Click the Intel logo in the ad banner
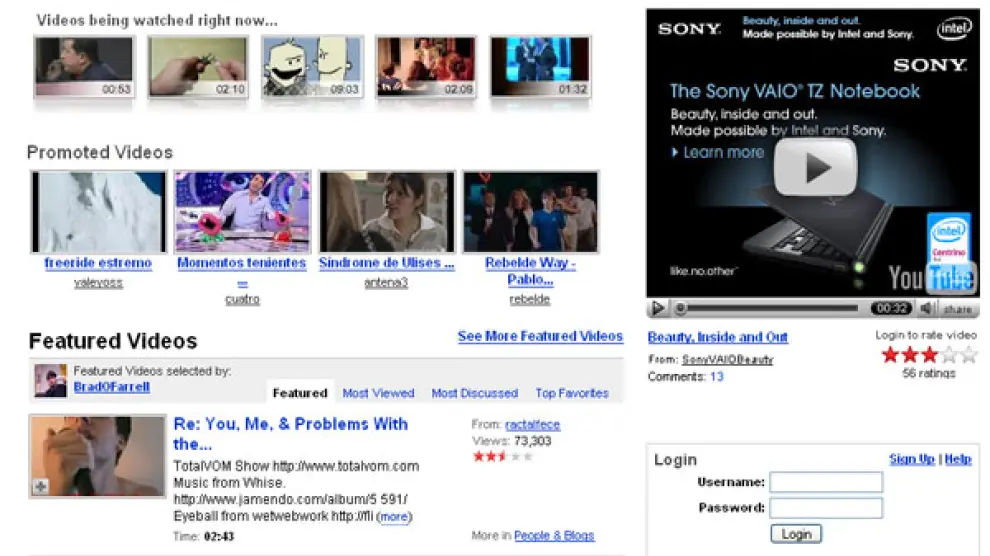Screen dimensions: 990x556 tap(954, 30)
